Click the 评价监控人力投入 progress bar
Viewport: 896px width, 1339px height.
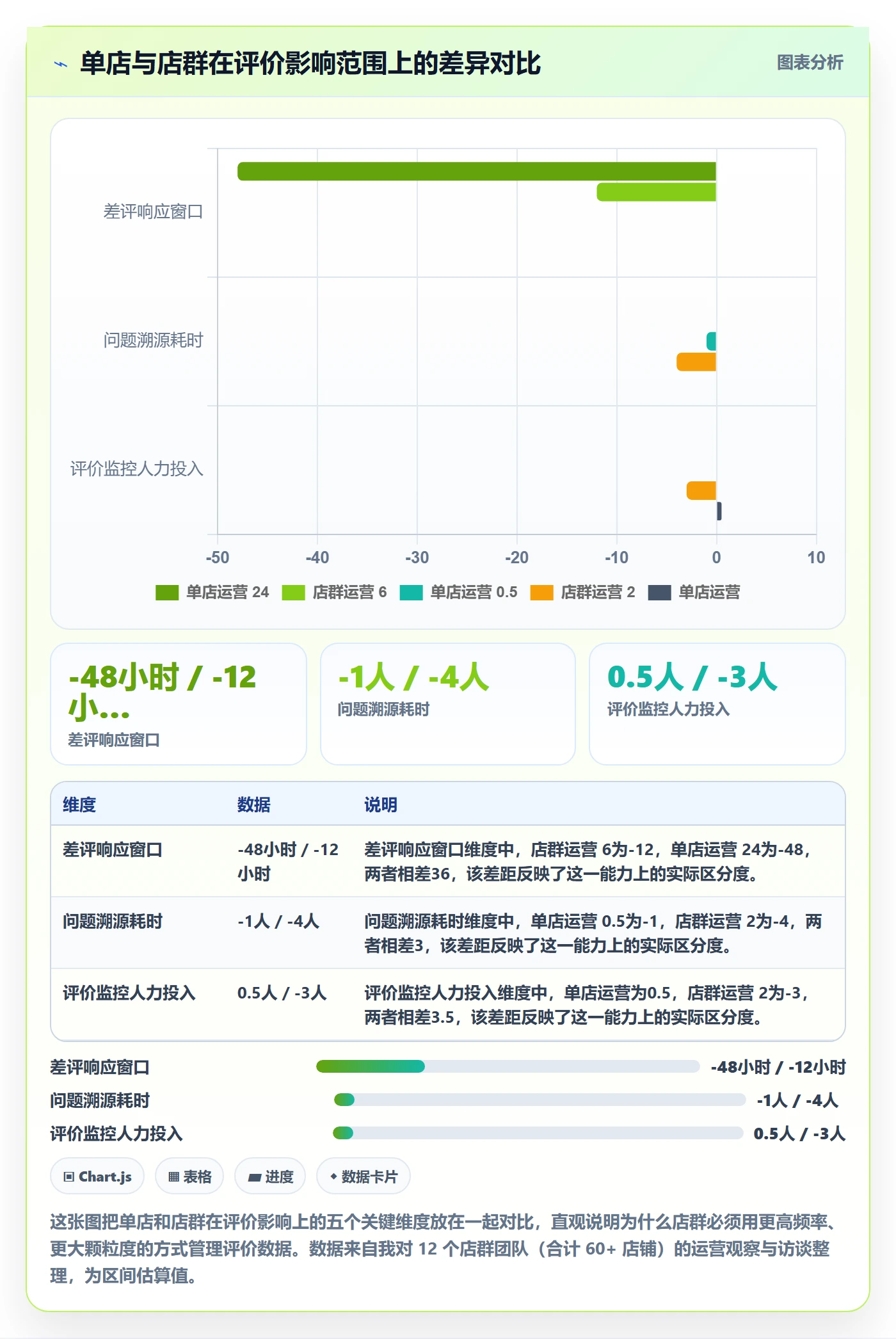click(x=538, y=1133)
